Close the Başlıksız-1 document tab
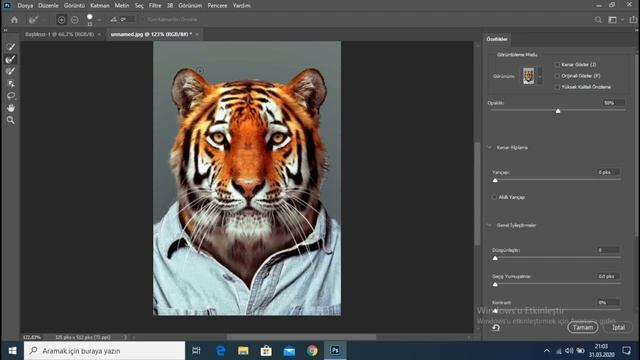 99,35
